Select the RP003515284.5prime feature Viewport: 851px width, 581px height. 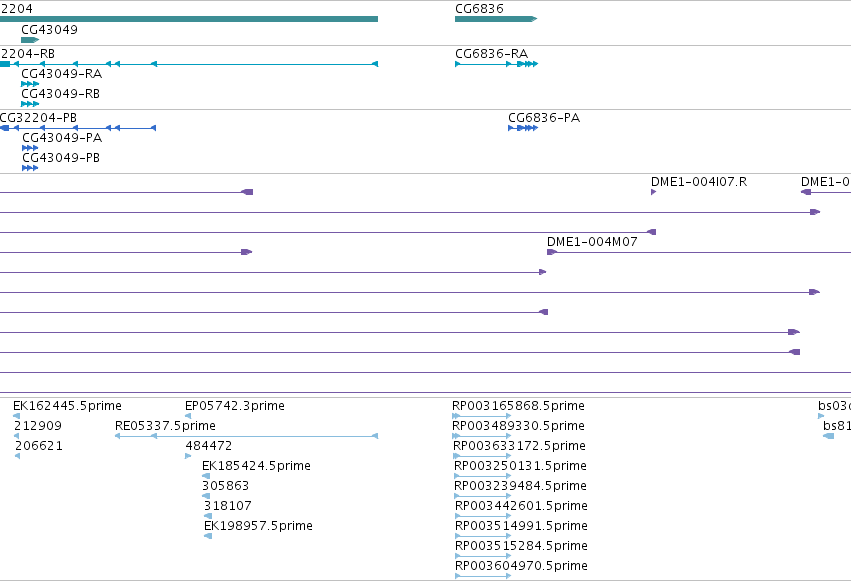coord(482,556)
